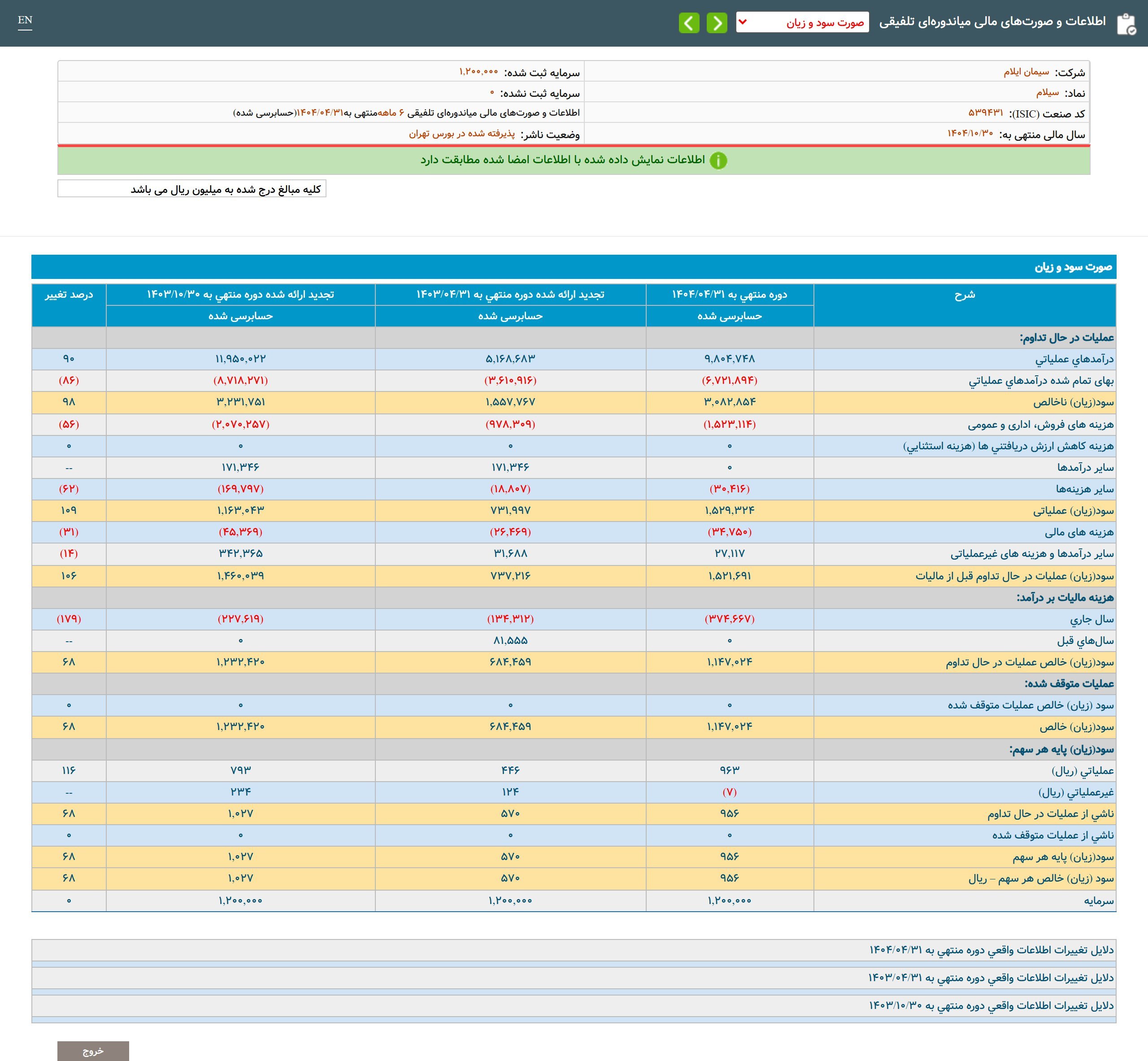Screen dimensions: 1148x1061
Task: Click the clipboard report icon in header
Action: tap(1126, 24)
